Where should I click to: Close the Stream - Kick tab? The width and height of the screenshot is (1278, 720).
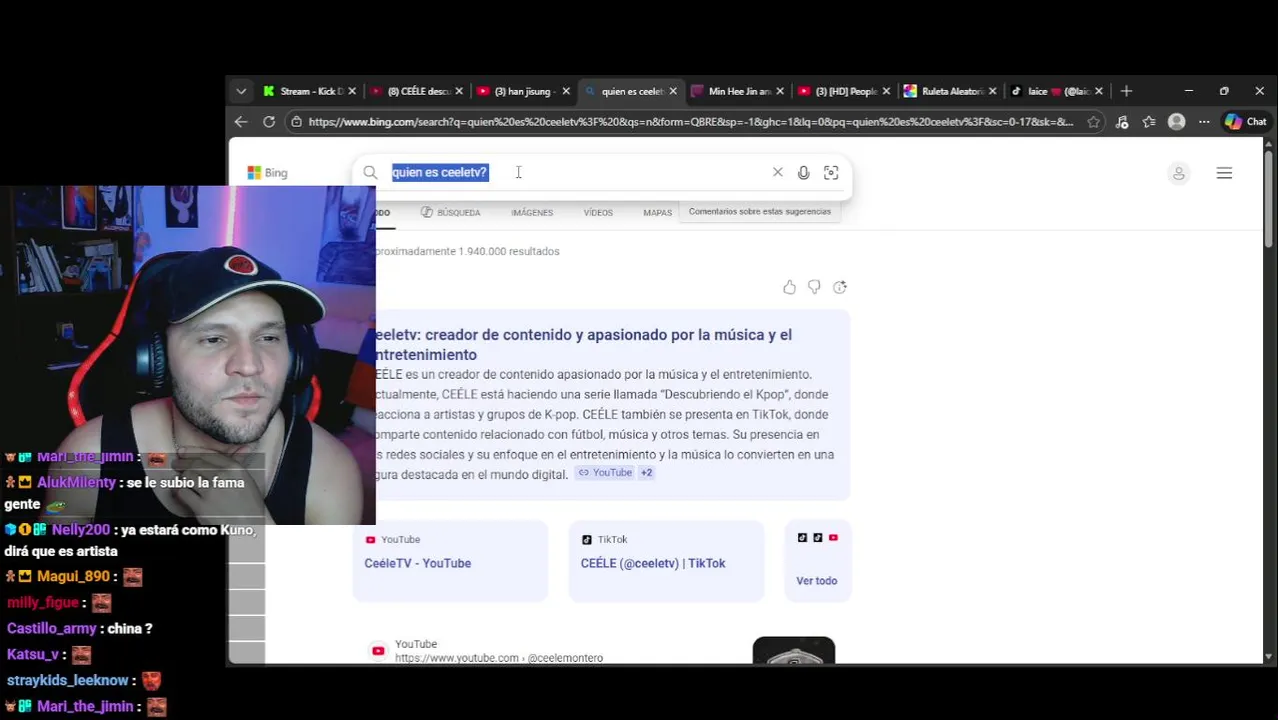point(352,91)
